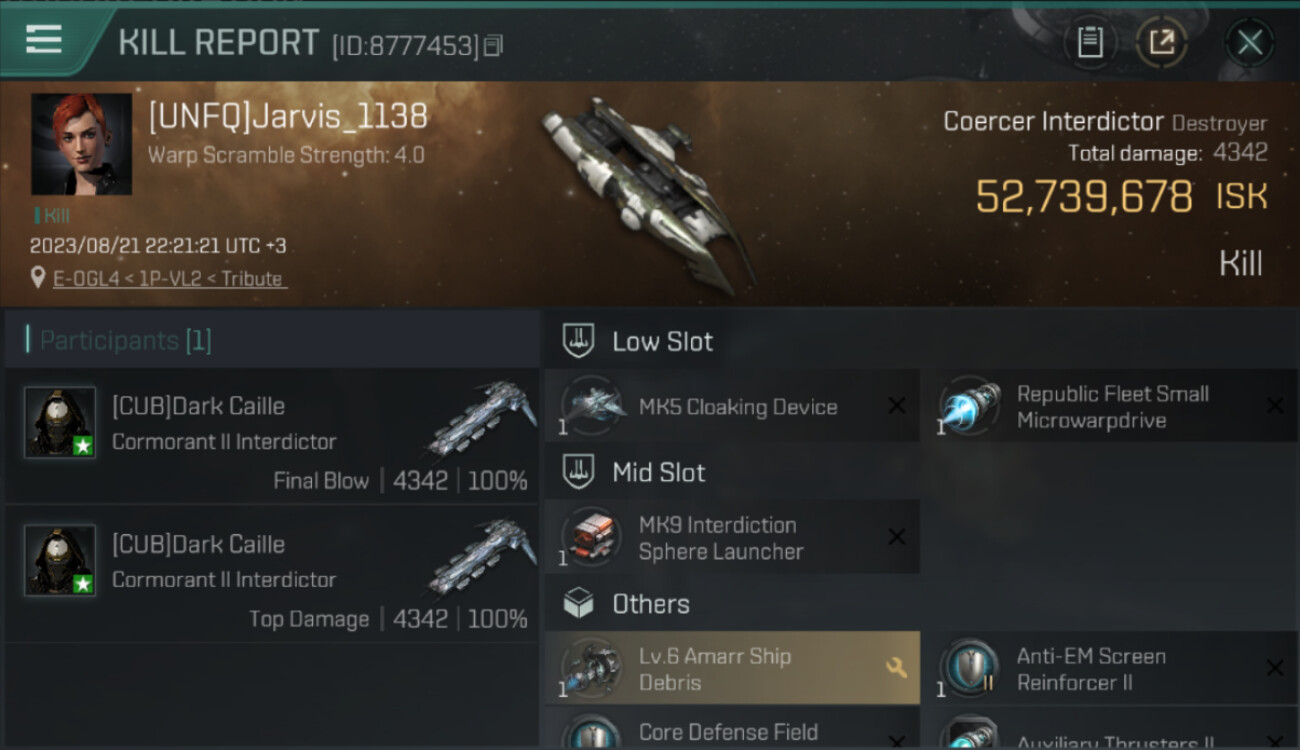Select the MK5 Cloaking Device icon
This screenshot has height=750, width=1300.
(x=592, y=406)
